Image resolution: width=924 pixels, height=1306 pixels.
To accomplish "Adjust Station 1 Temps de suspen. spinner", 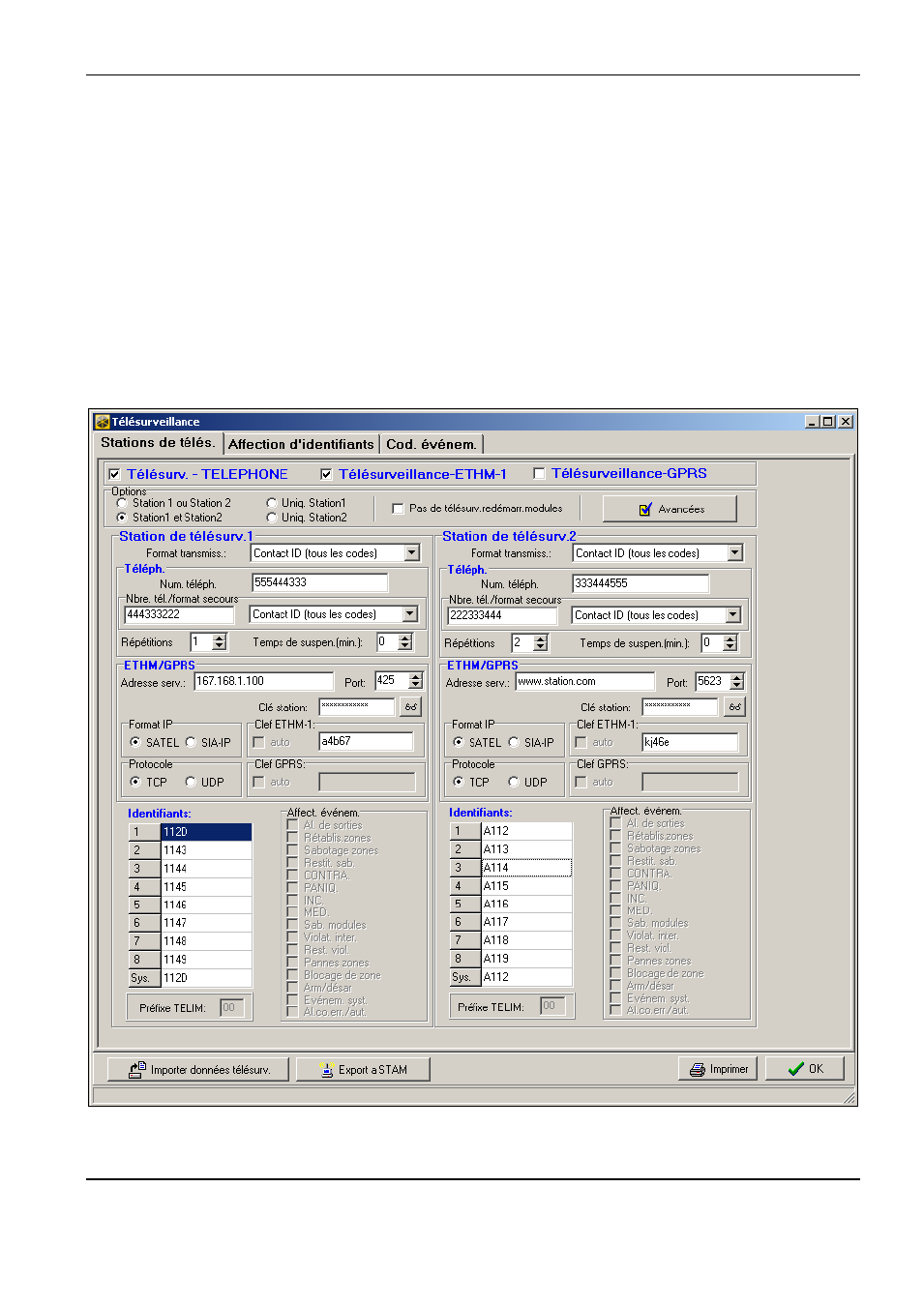I will point(405,642).
